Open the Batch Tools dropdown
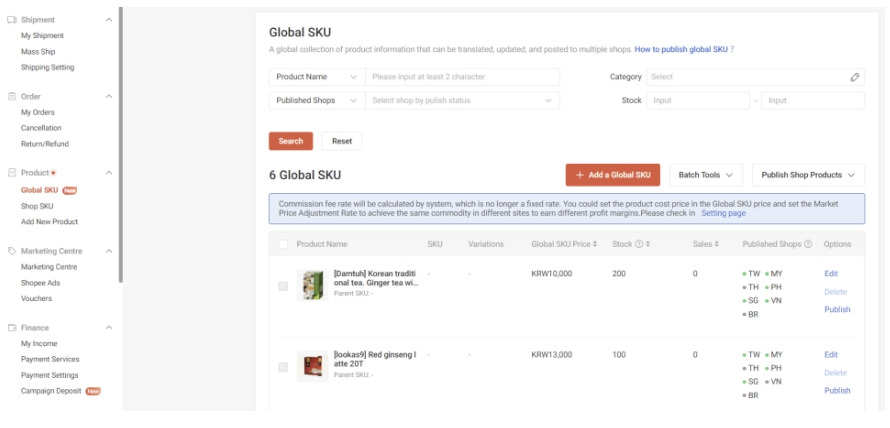The image size is (890, 428). (705, 175)
